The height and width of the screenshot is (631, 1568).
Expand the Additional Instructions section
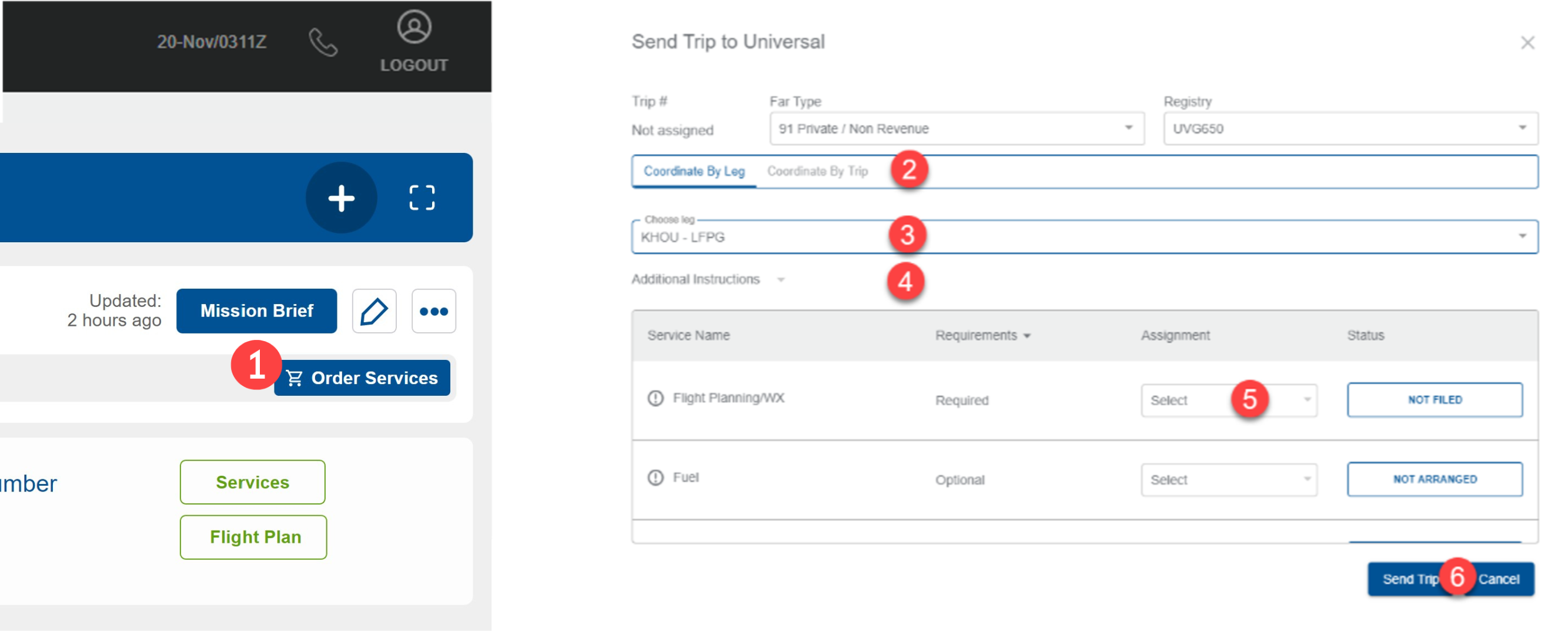tap(708, 279)
